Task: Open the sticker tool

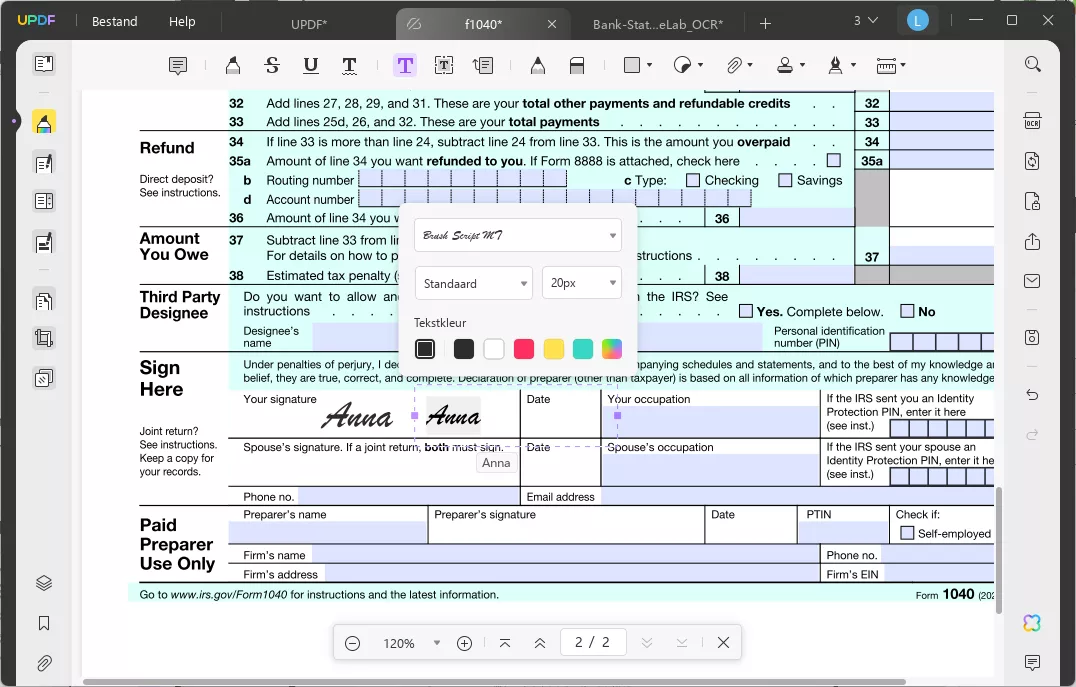Action: (682, 65)
